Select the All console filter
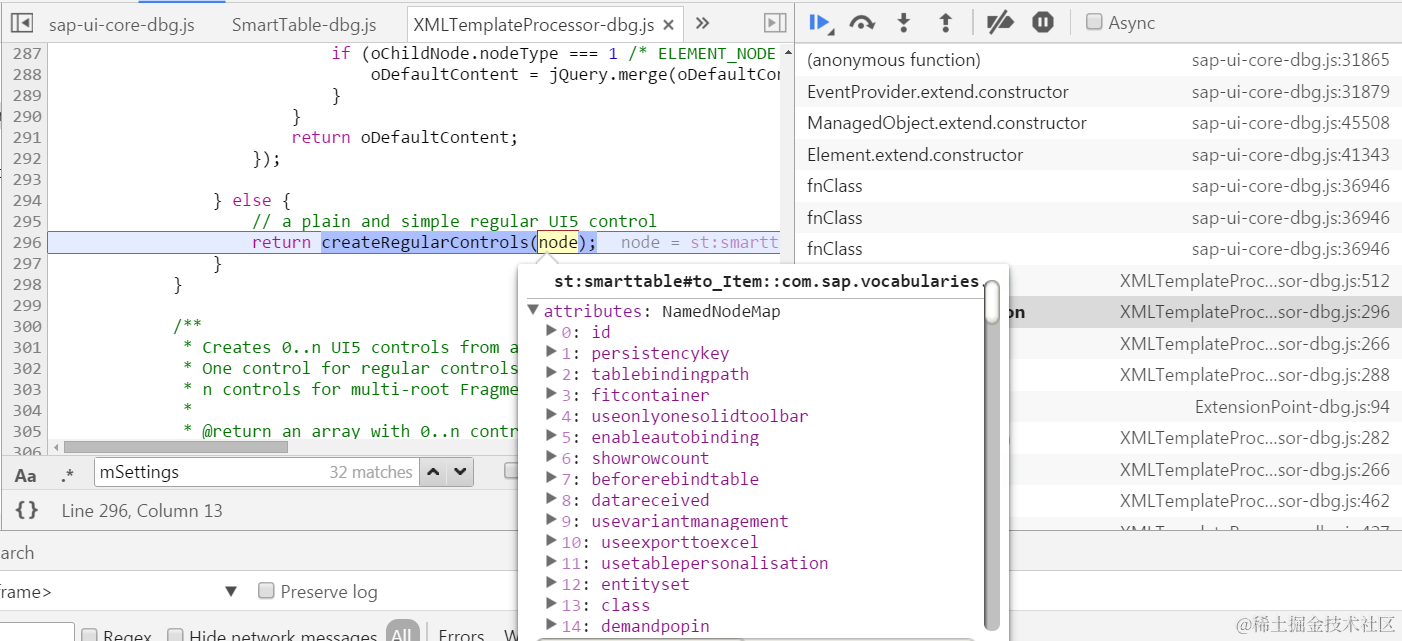 pos(402,634)
